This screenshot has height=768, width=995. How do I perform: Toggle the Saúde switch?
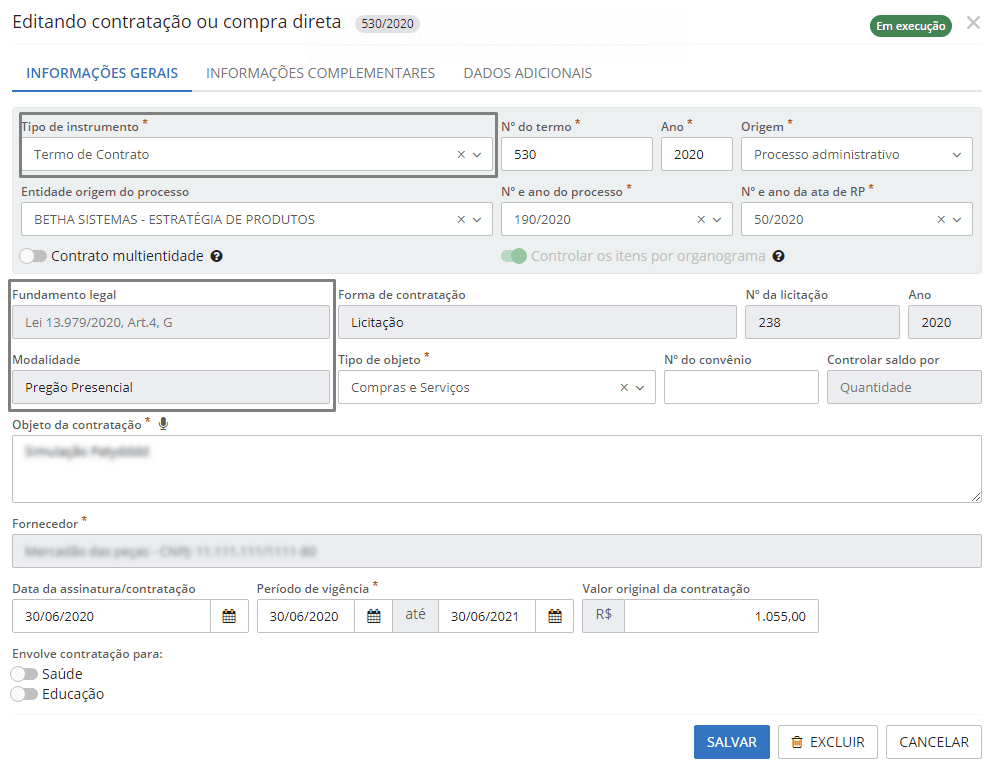click(24, 674)
